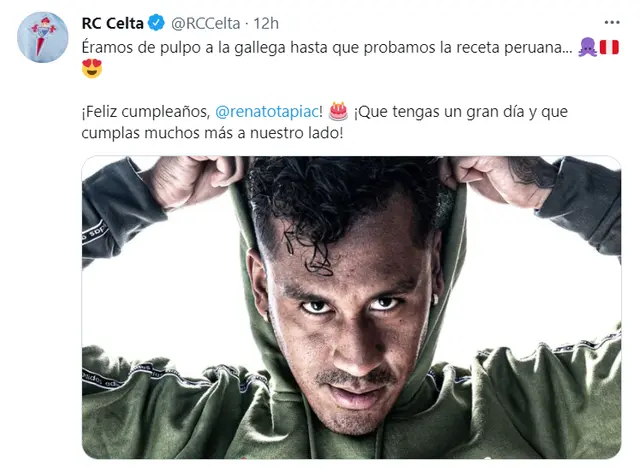Select the 'Éramos de pulpo a la gallega' text
The image size is (640, 475).
(183, 48)
